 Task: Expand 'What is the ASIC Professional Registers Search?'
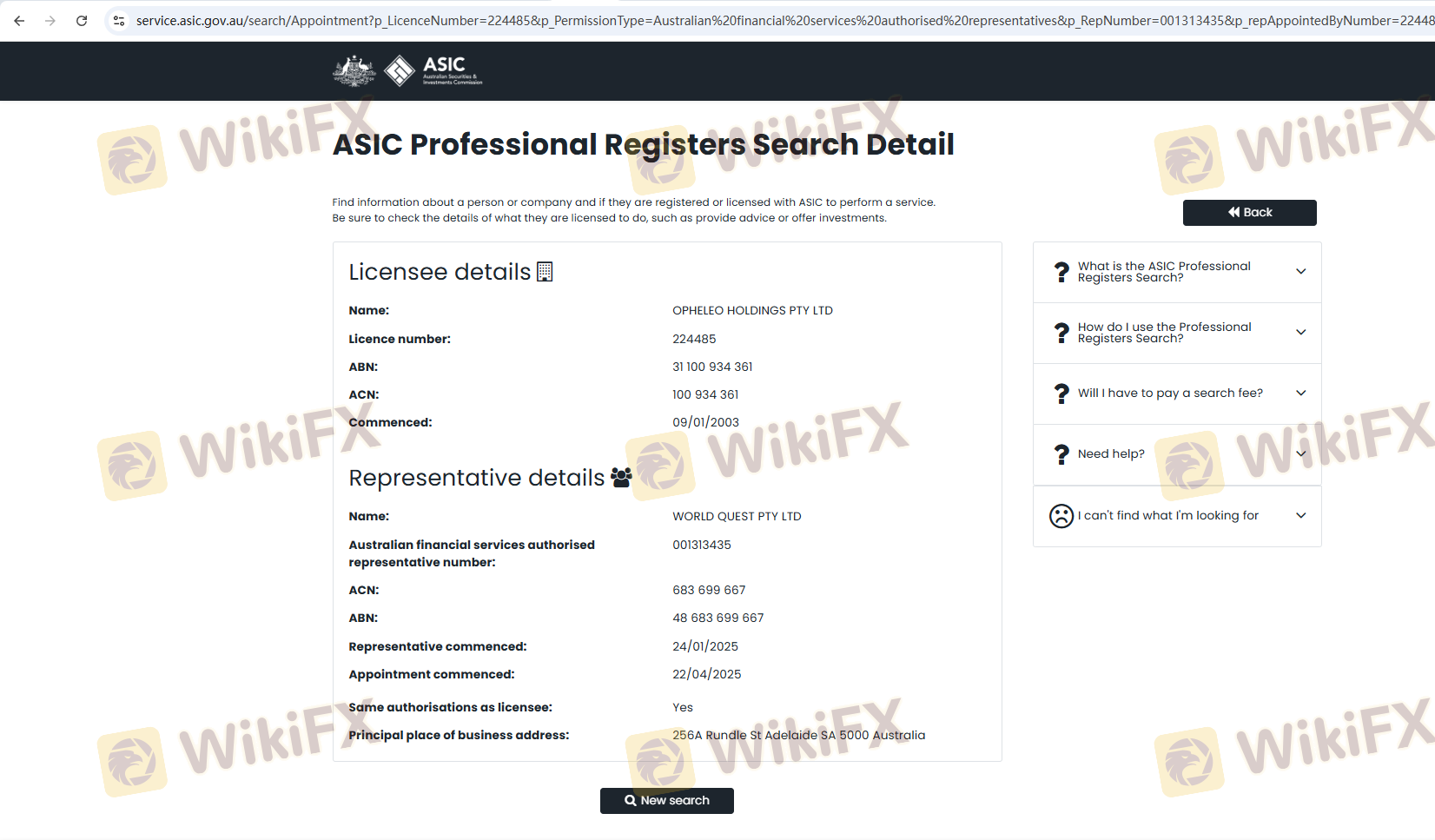[1300, 272]
